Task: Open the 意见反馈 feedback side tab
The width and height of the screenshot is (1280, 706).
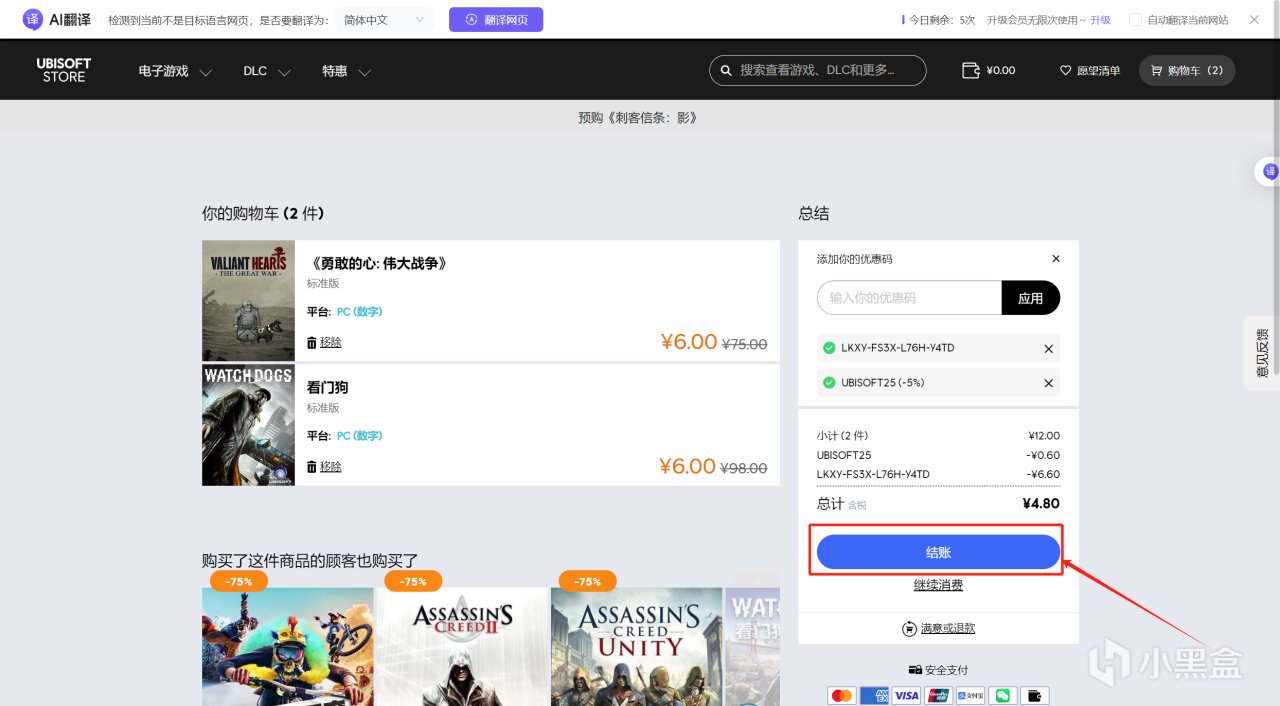Action: pyautogui.click(x=1262, y=353)
